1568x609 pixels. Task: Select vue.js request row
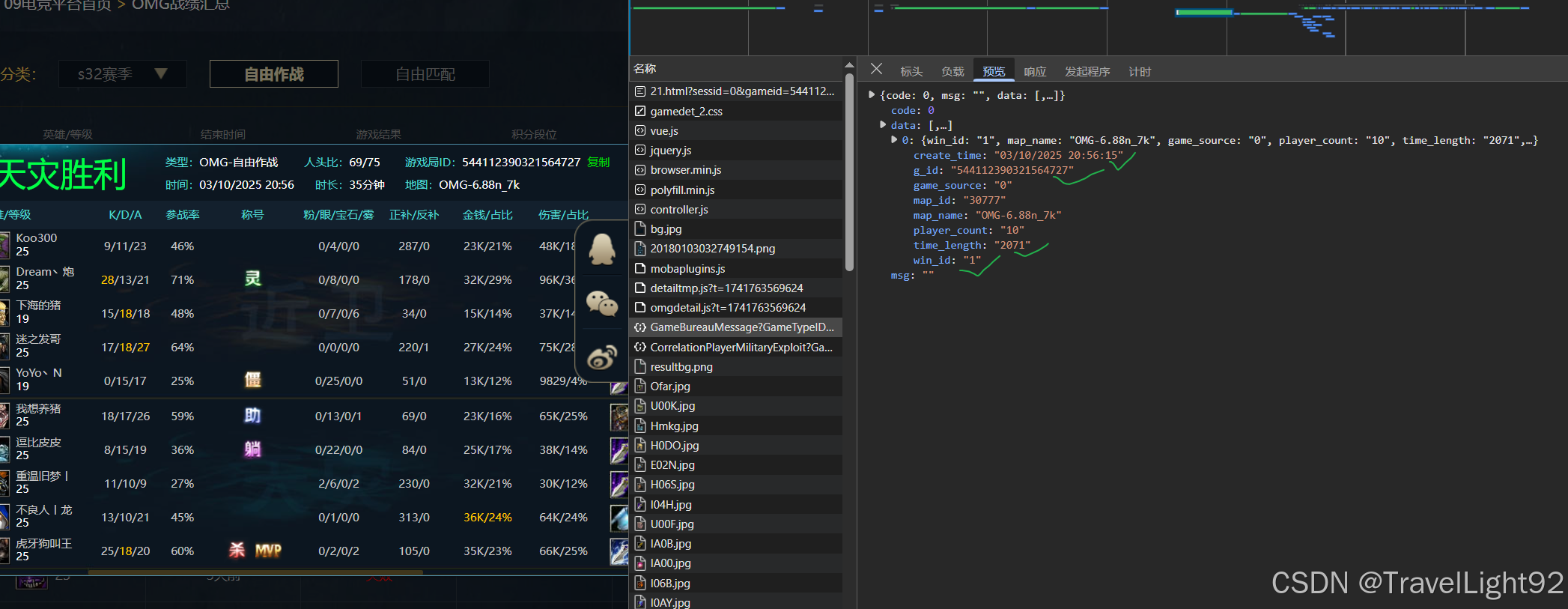(737, 130)
